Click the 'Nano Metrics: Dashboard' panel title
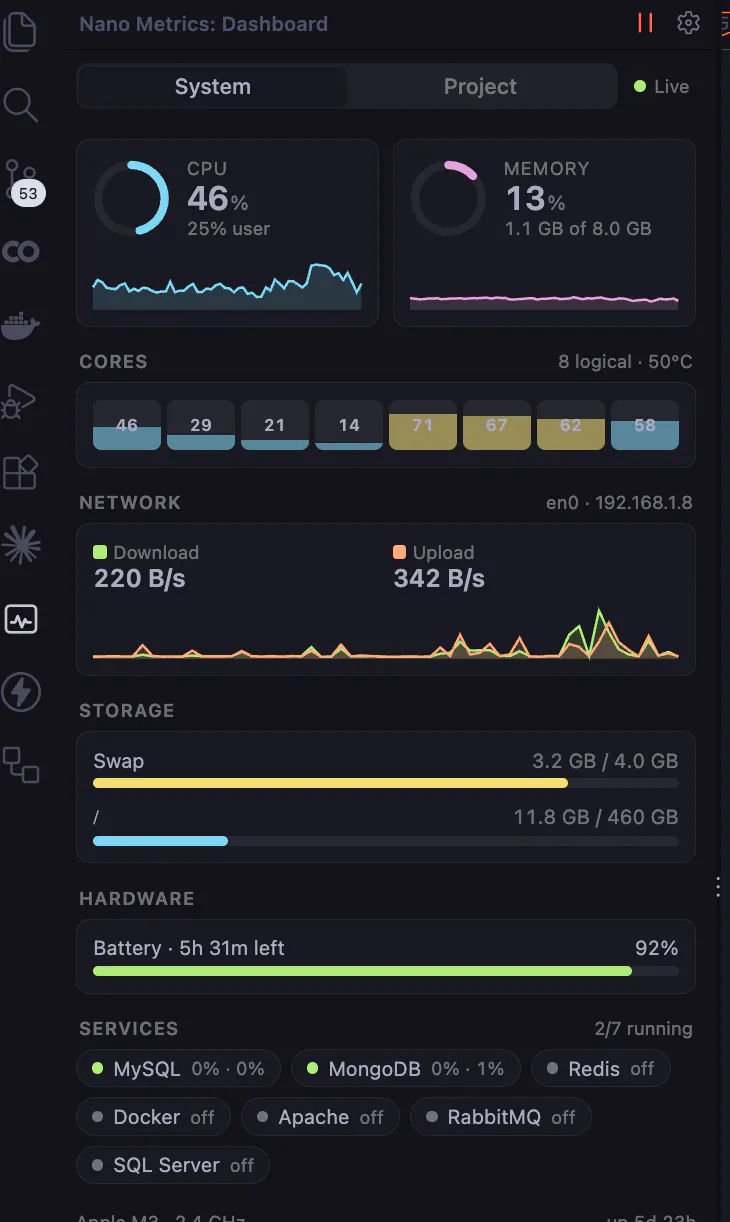This screenshot has width=730, height=1222. click(203, 24)
